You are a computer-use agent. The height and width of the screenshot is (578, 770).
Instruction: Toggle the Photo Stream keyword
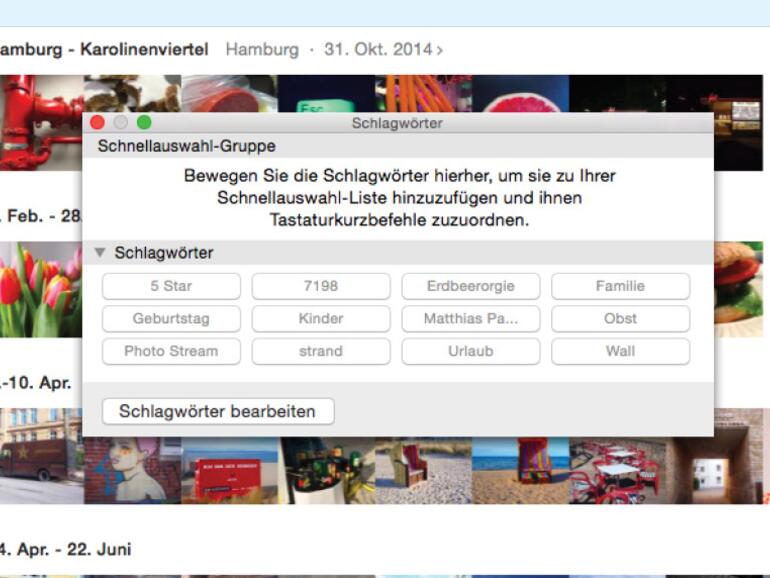click(x=171, y=351)
